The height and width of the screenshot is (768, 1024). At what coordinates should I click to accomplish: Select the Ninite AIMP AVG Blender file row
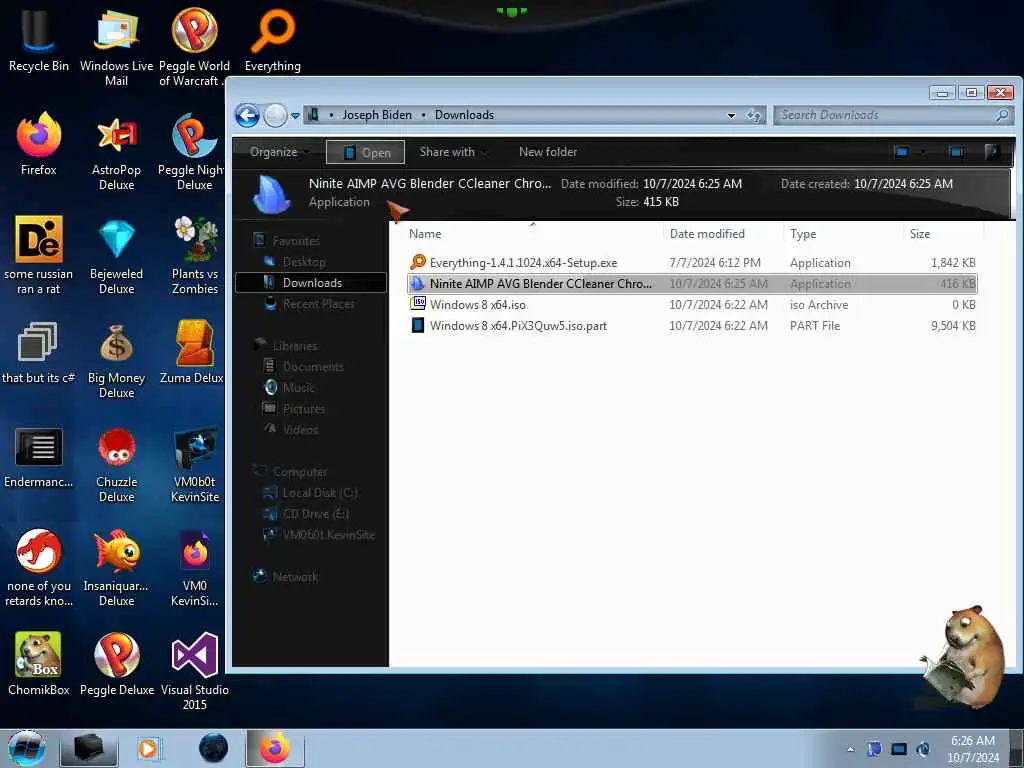point(692,283)
